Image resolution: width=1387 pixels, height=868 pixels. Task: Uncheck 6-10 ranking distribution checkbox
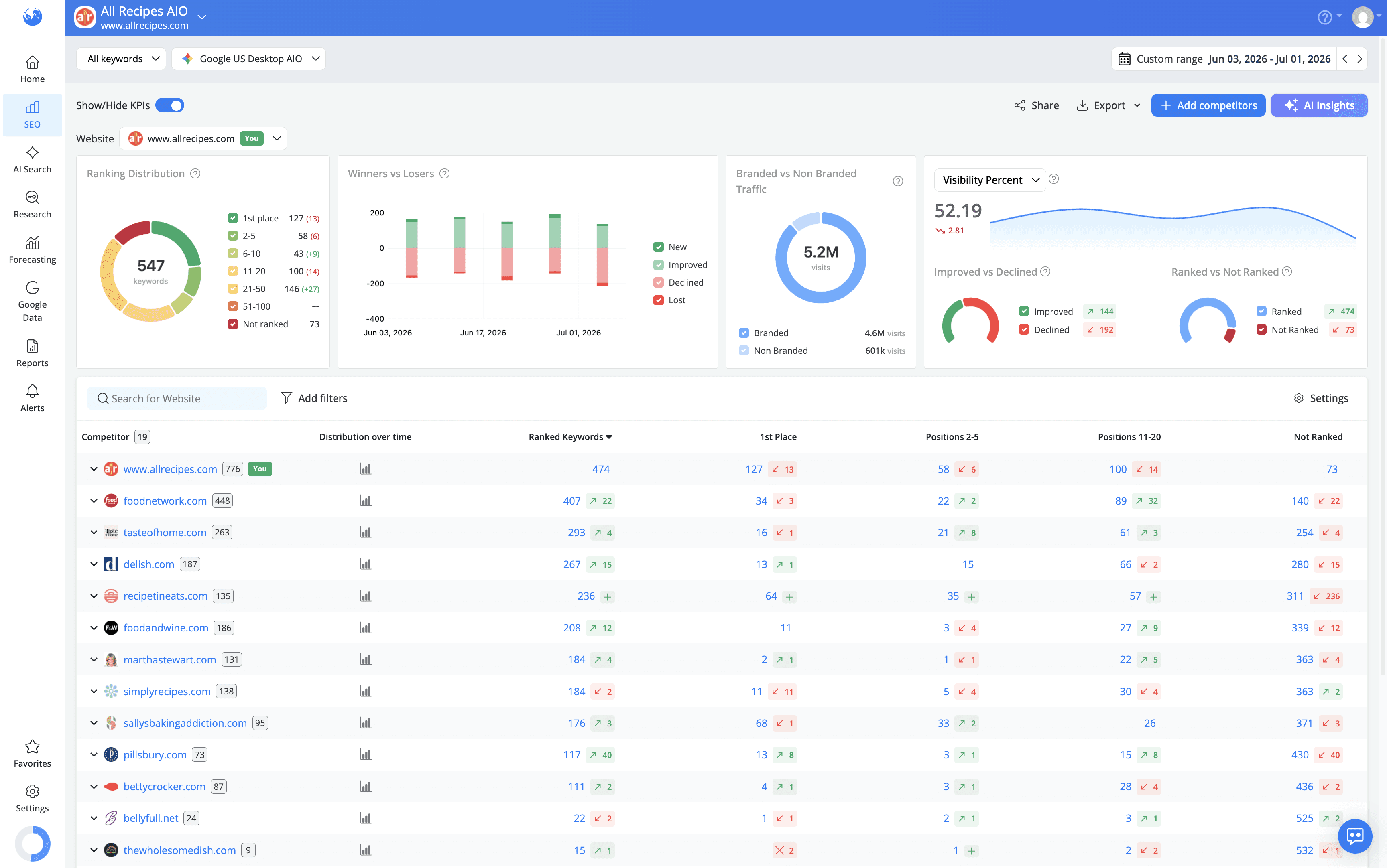233,253
